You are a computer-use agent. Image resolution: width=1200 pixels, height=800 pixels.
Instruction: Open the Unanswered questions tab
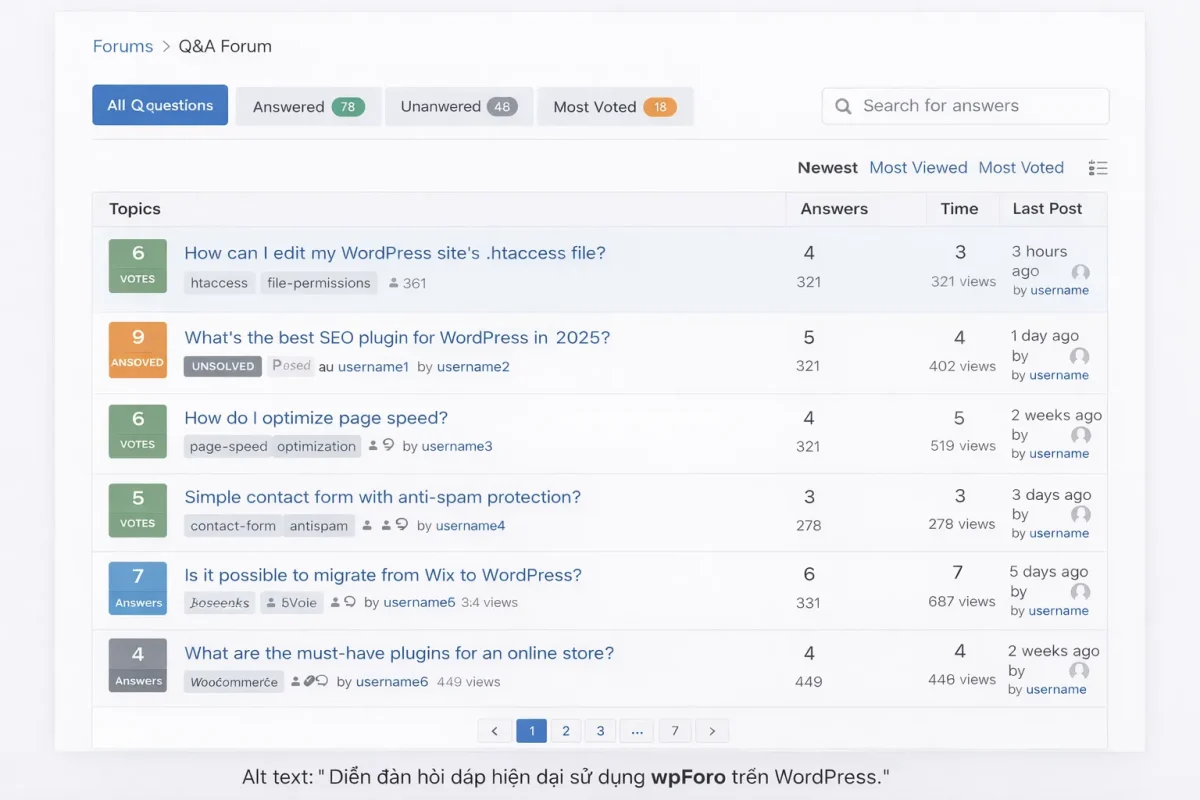459,107
